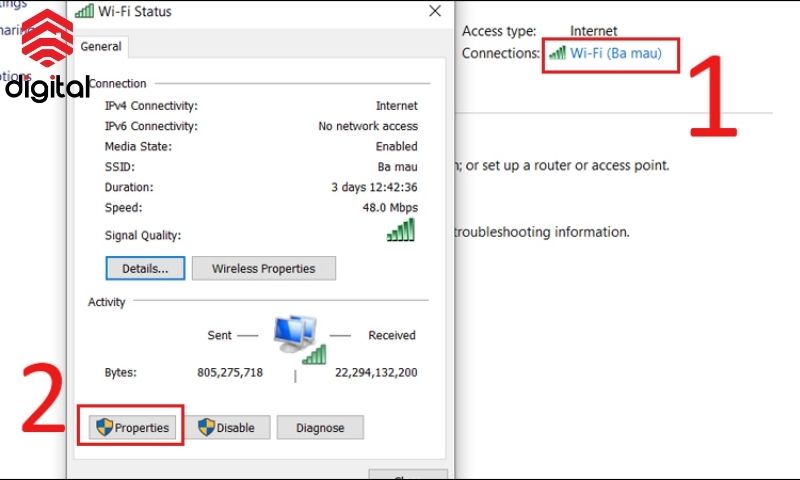
Task: Run Diagnose on the connection
Action: coord(320,427)
